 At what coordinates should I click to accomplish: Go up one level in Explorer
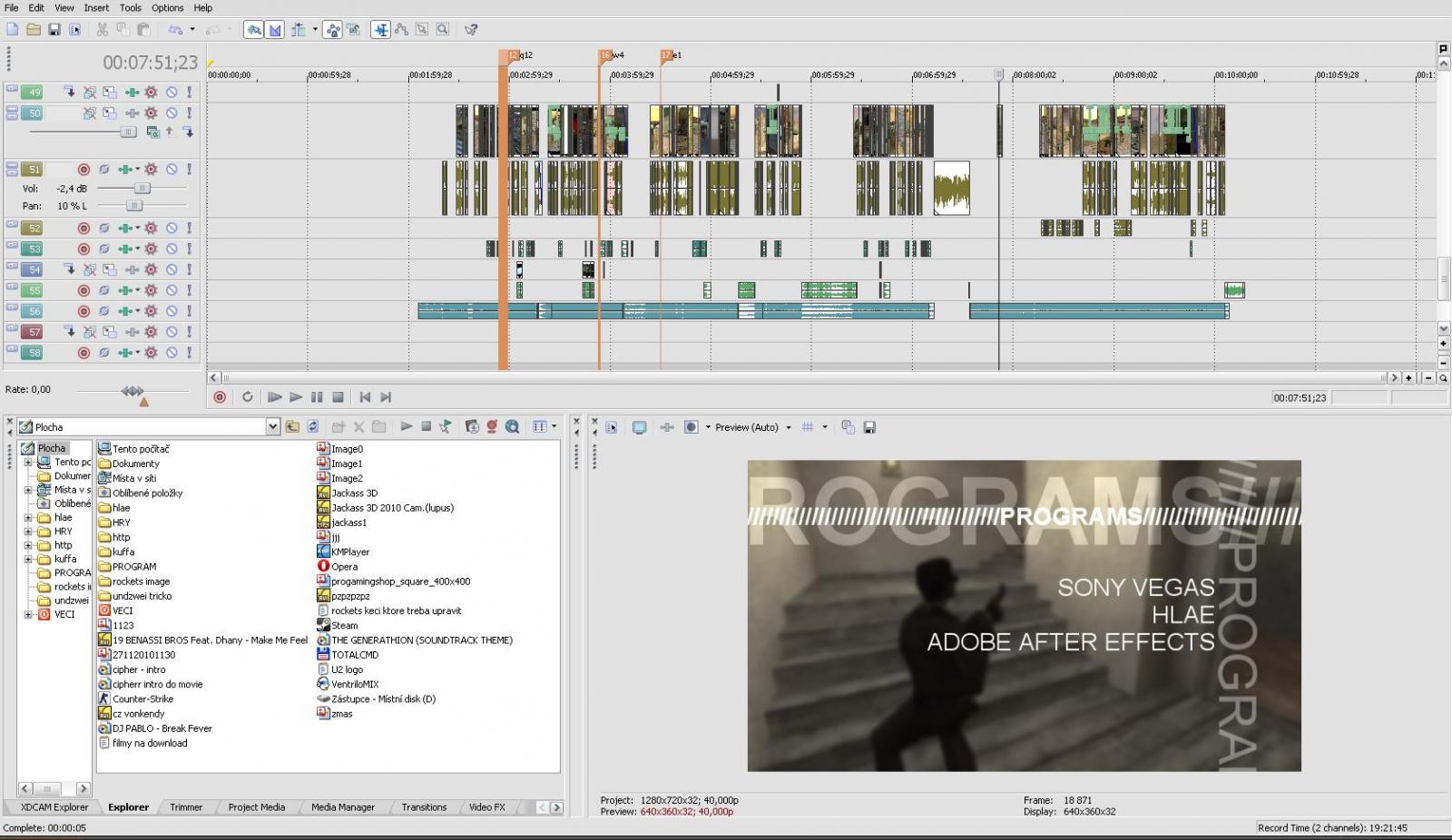pyautogui.click(x=292, y=427)
